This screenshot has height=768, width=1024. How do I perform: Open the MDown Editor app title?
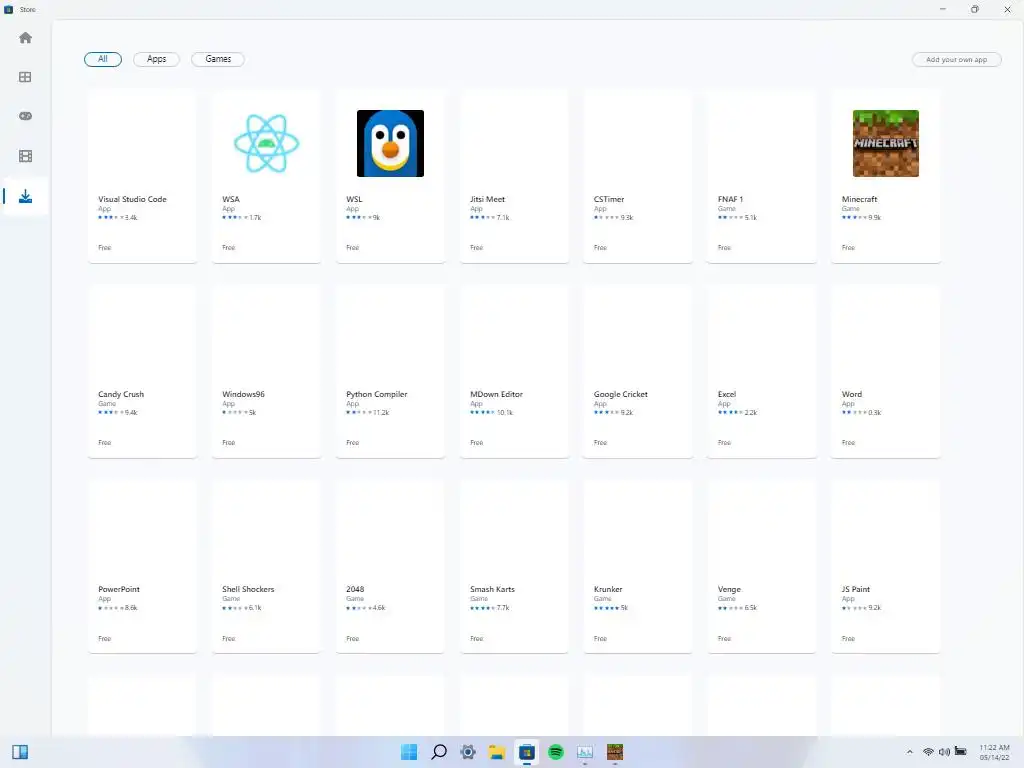(496, 394)
